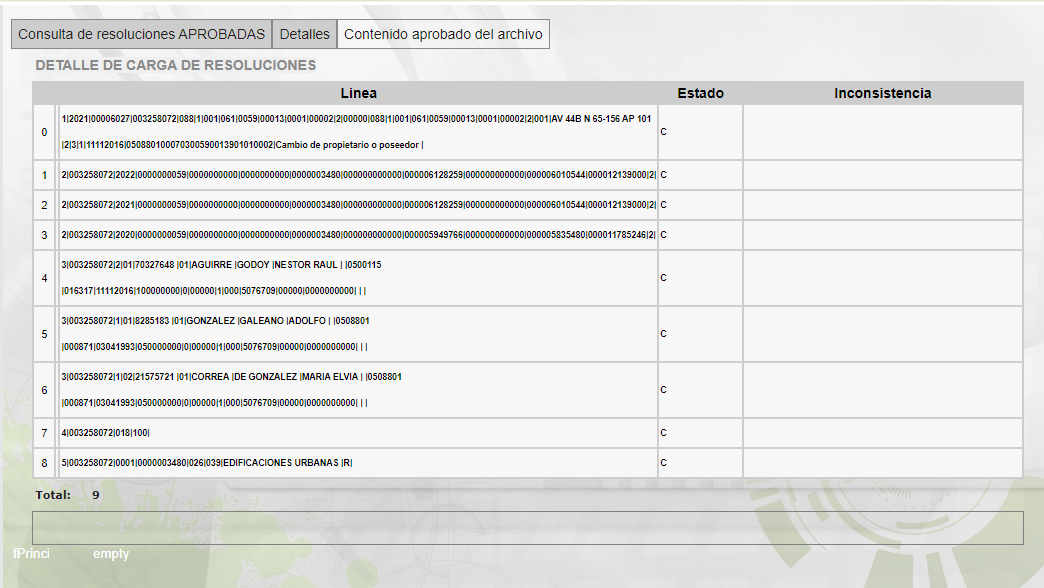1044x588 pixels.
Task: Click row number 3 cell
Action: [x=45, y=235]
